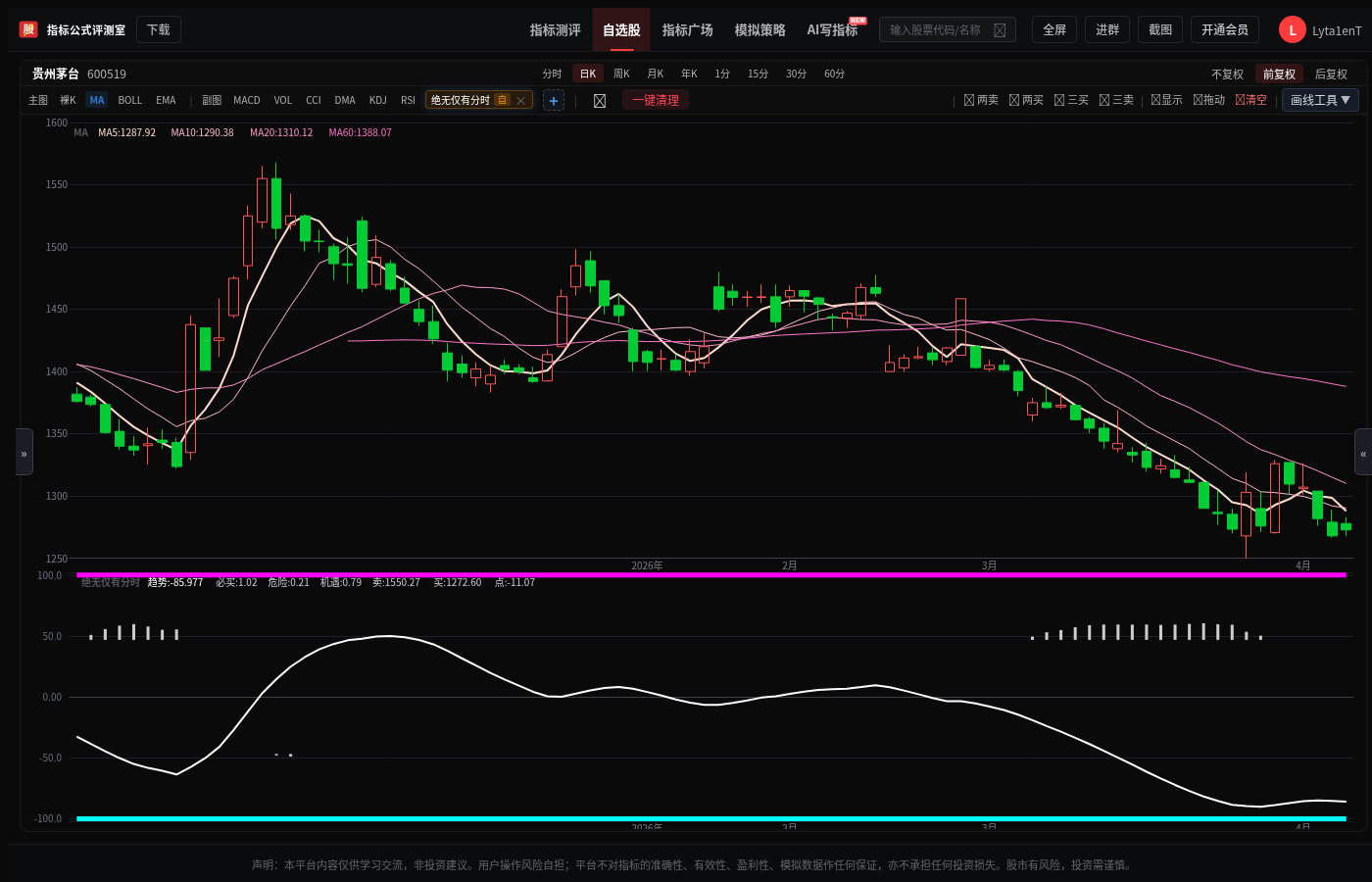The image size is (1372, 882).
Task: Click the 自 badge on 绝无仅有分时
Action: pos(503,100)
